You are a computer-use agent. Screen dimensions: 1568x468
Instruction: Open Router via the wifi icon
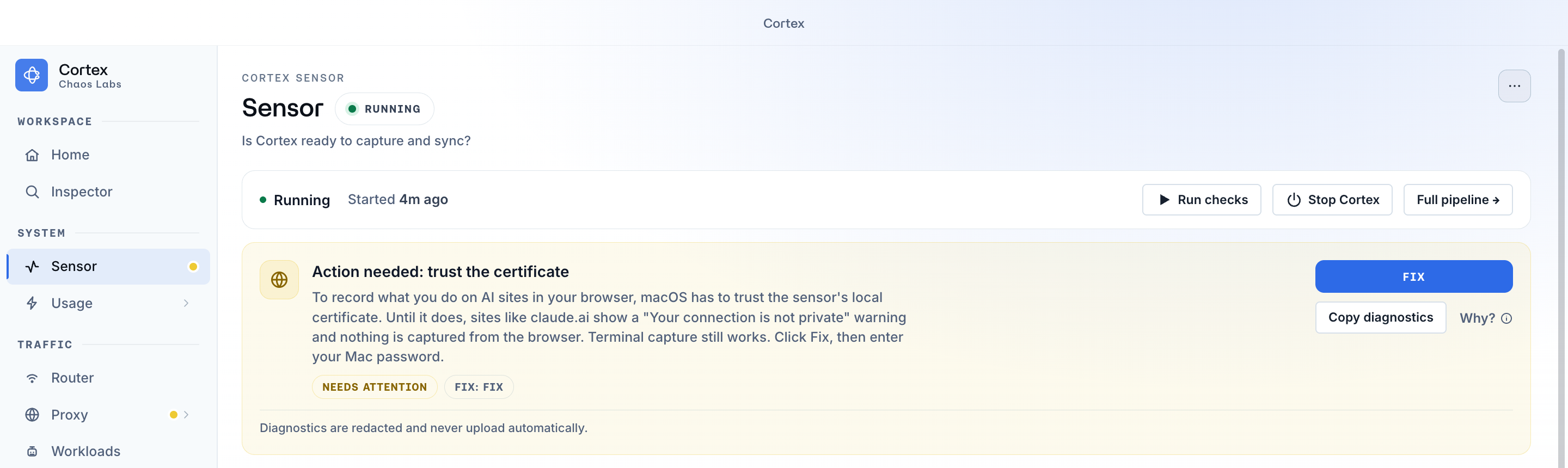(32, 378)
